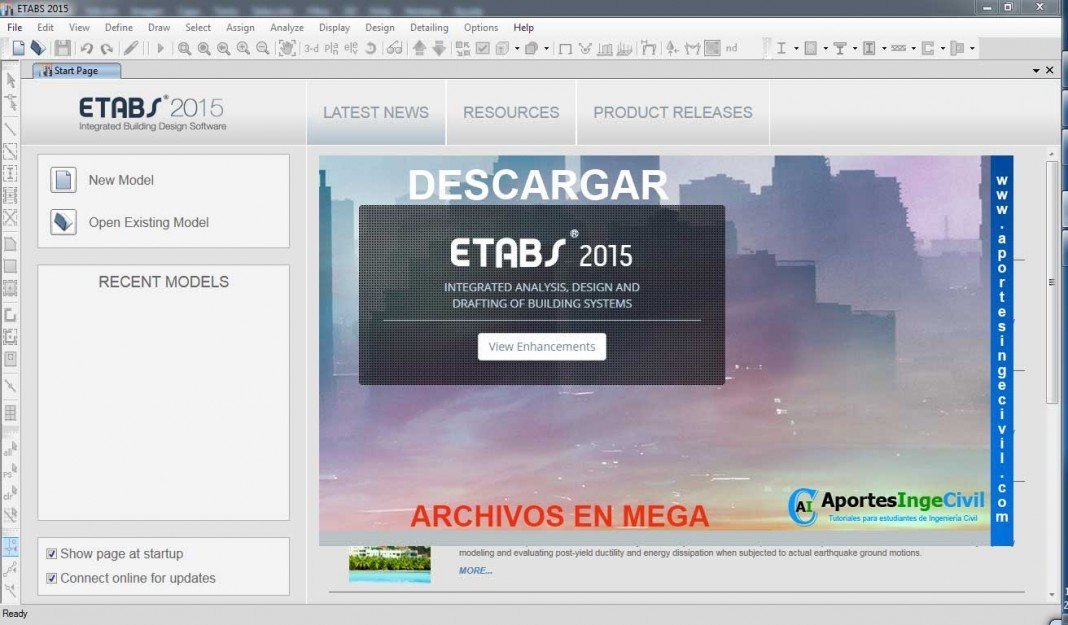
Task: Open the Options menu
Action: point(481,27)
